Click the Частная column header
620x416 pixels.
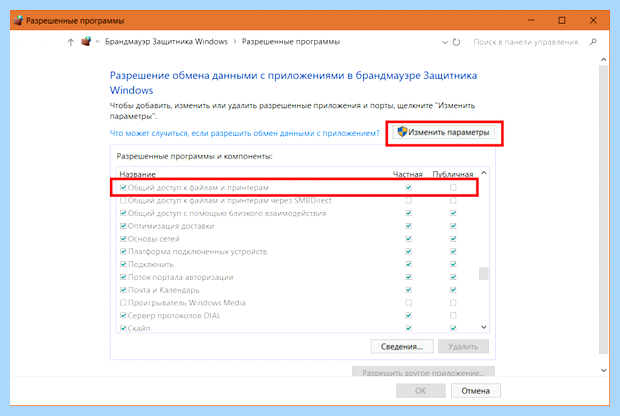click(408, 174)
